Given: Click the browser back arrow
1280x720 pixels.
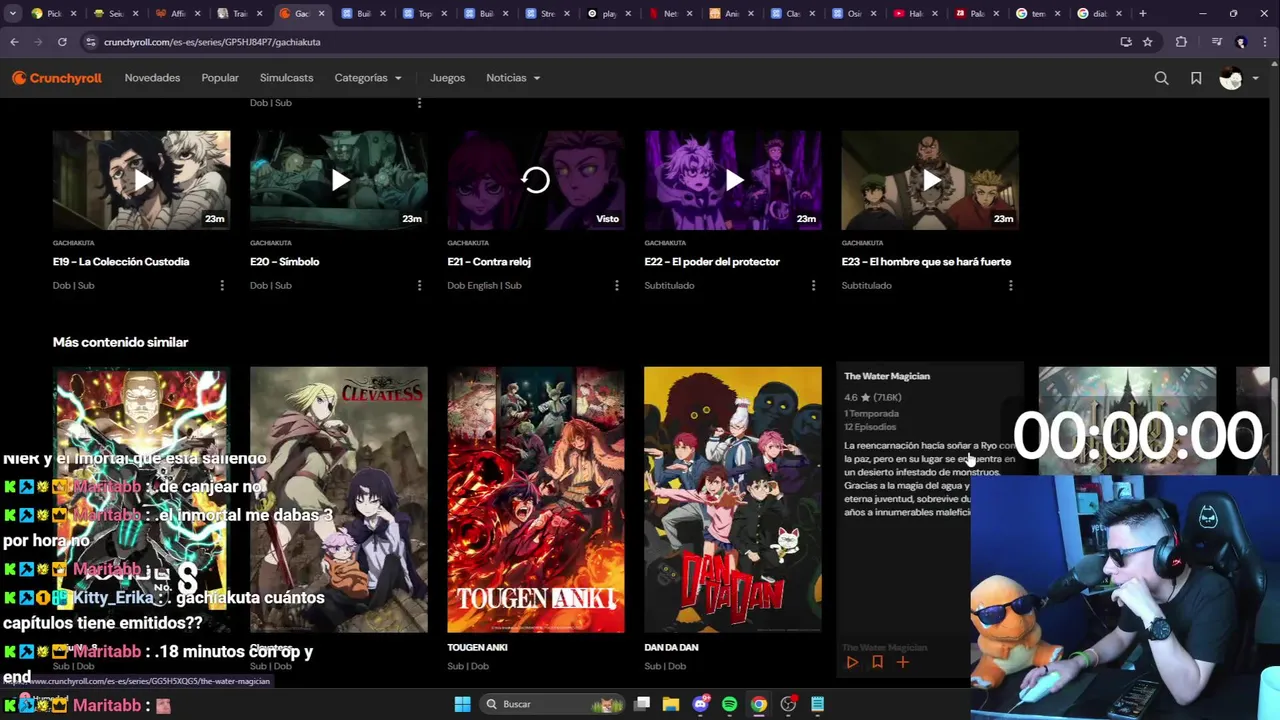Looking at the screenshot, I should point(14,42).
